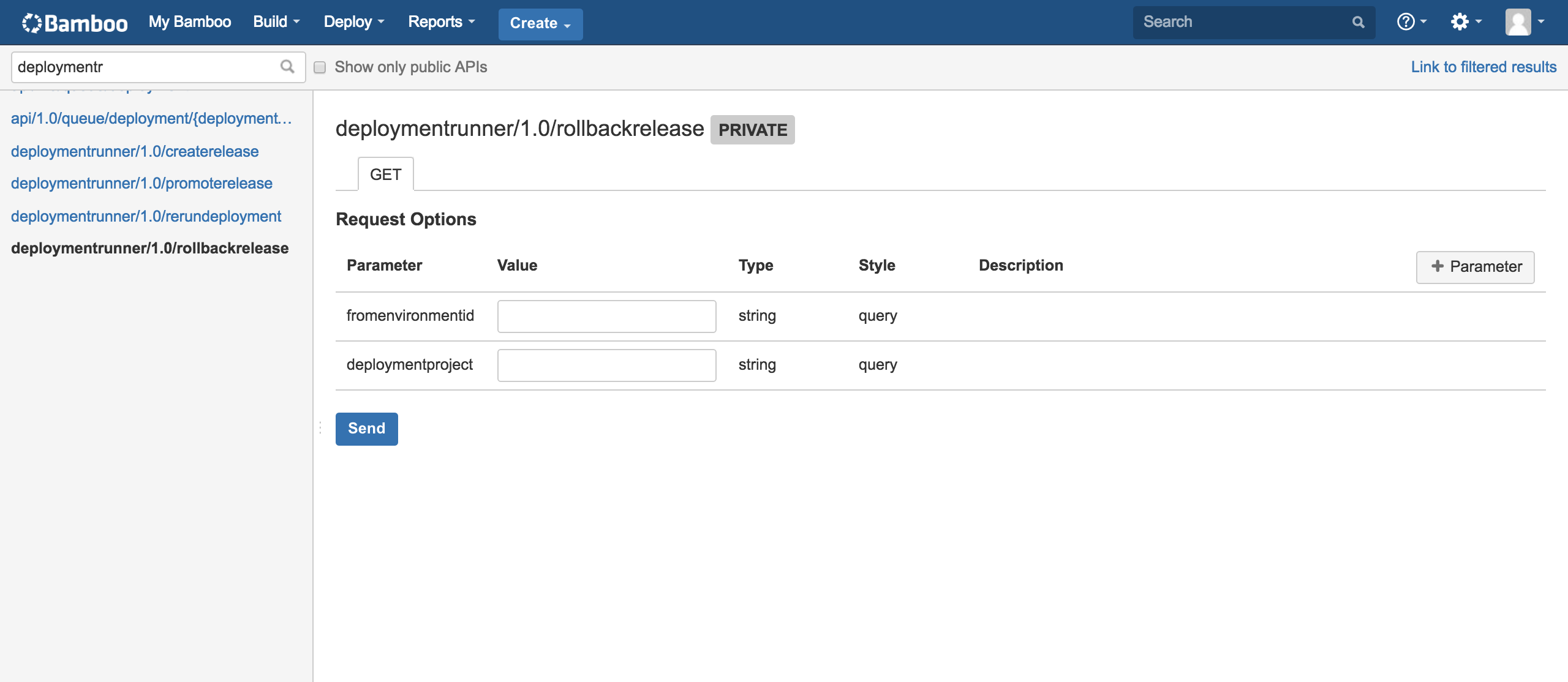Open the user avatar profile menu
The image size is (1568, 682).
[x=1524, y=22]
